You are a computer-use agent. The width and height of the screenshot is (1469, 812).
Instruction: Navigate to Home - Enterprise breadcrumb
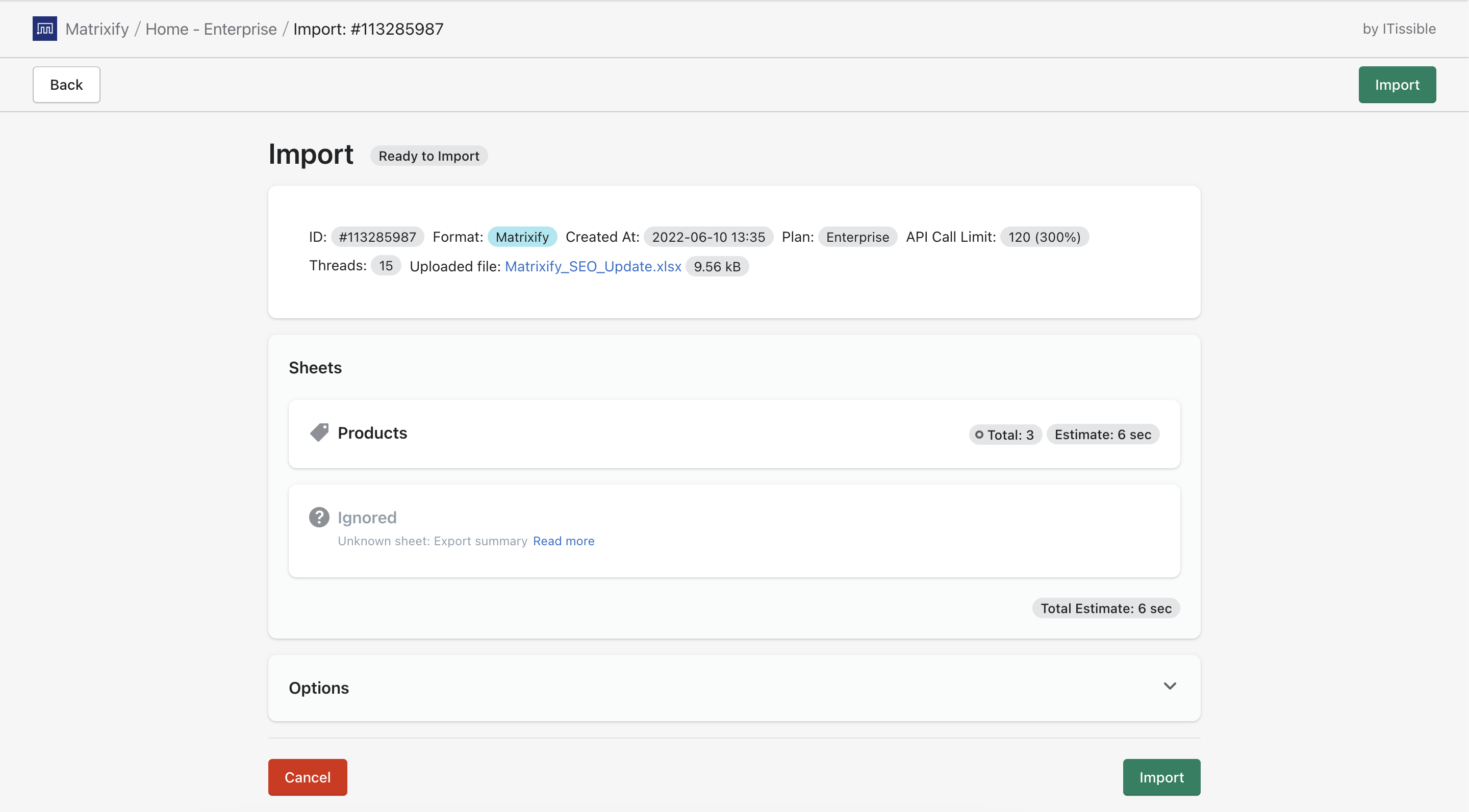coord(211,29)
